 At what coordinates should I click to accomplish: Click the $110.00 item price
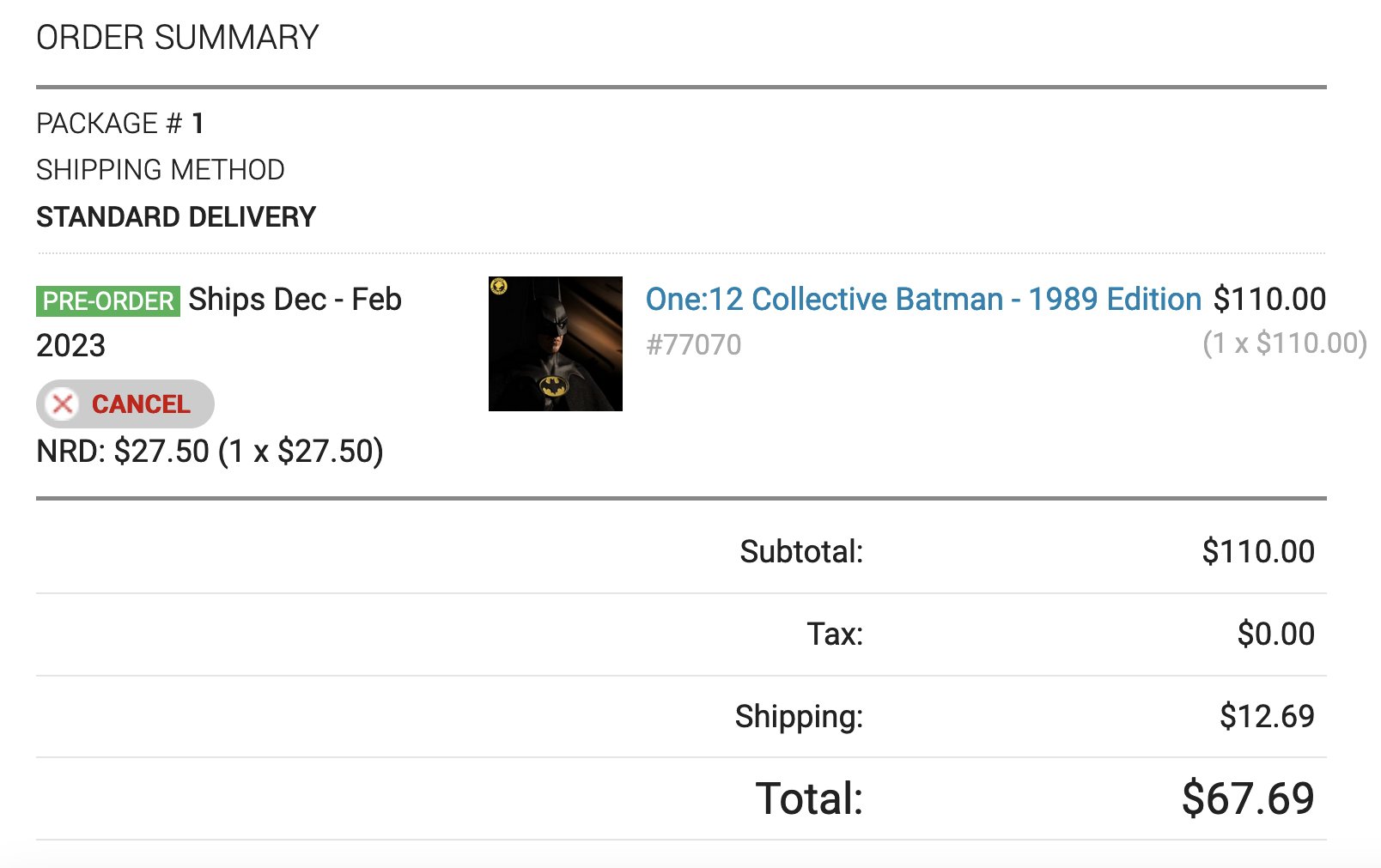[1269, 299]
